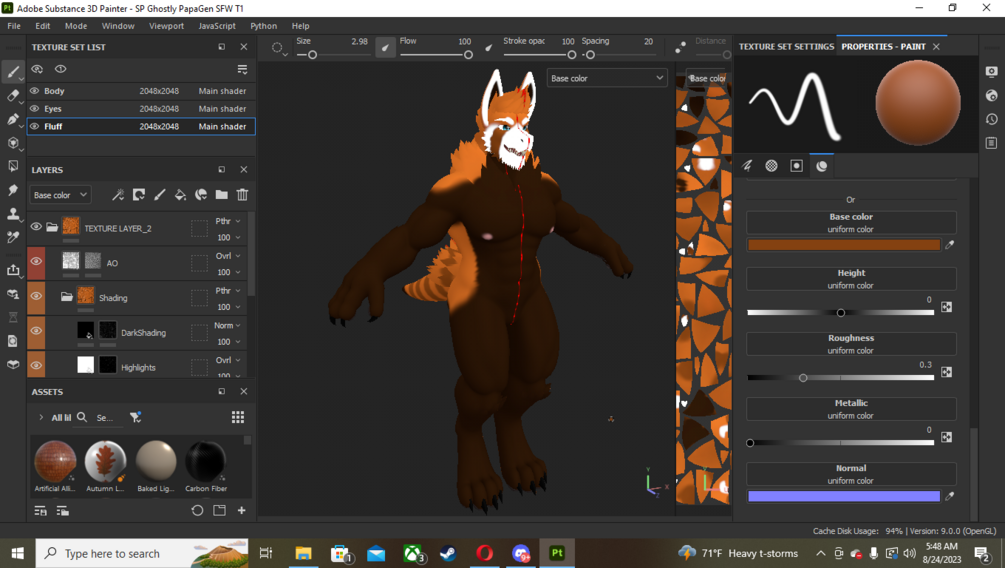This screenshot has height=568, width=1005.
Task: Hide the DarkShading layer
Action: (x=36, y=331)
